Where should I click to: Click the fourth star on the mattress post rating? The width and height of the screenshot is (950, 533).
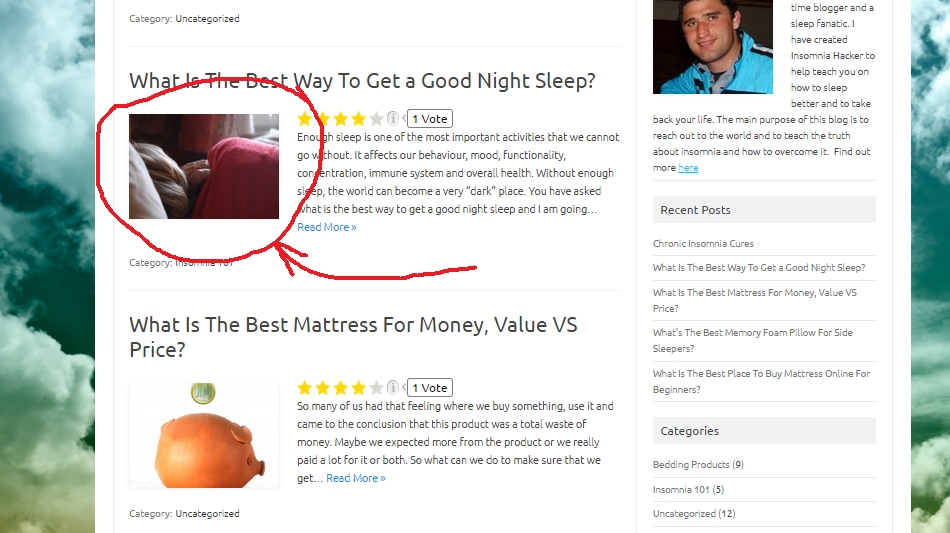(x=359, y=388)
